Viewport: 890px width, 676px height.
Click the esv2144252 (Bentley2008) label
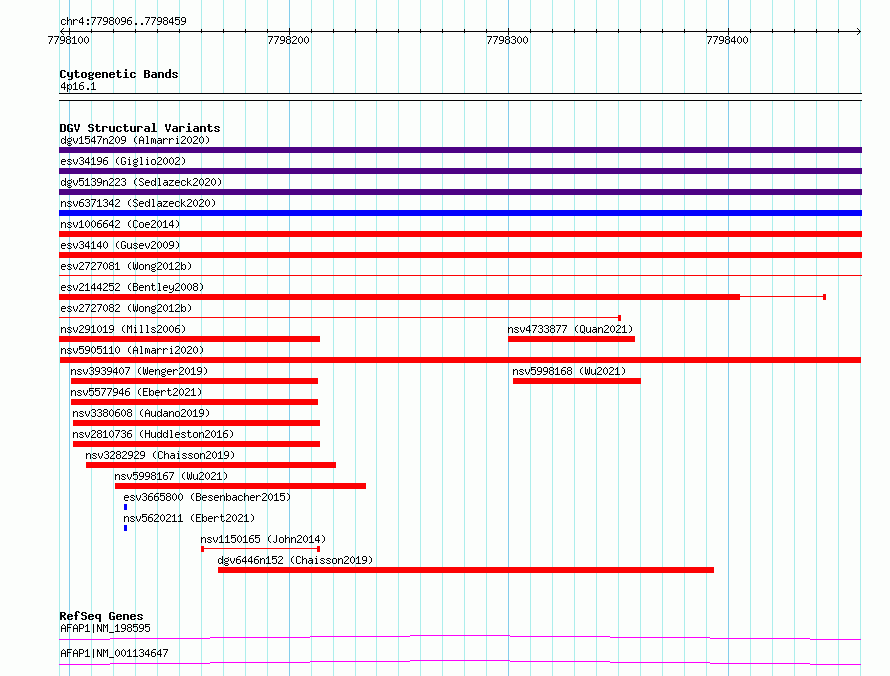[132, 287]
